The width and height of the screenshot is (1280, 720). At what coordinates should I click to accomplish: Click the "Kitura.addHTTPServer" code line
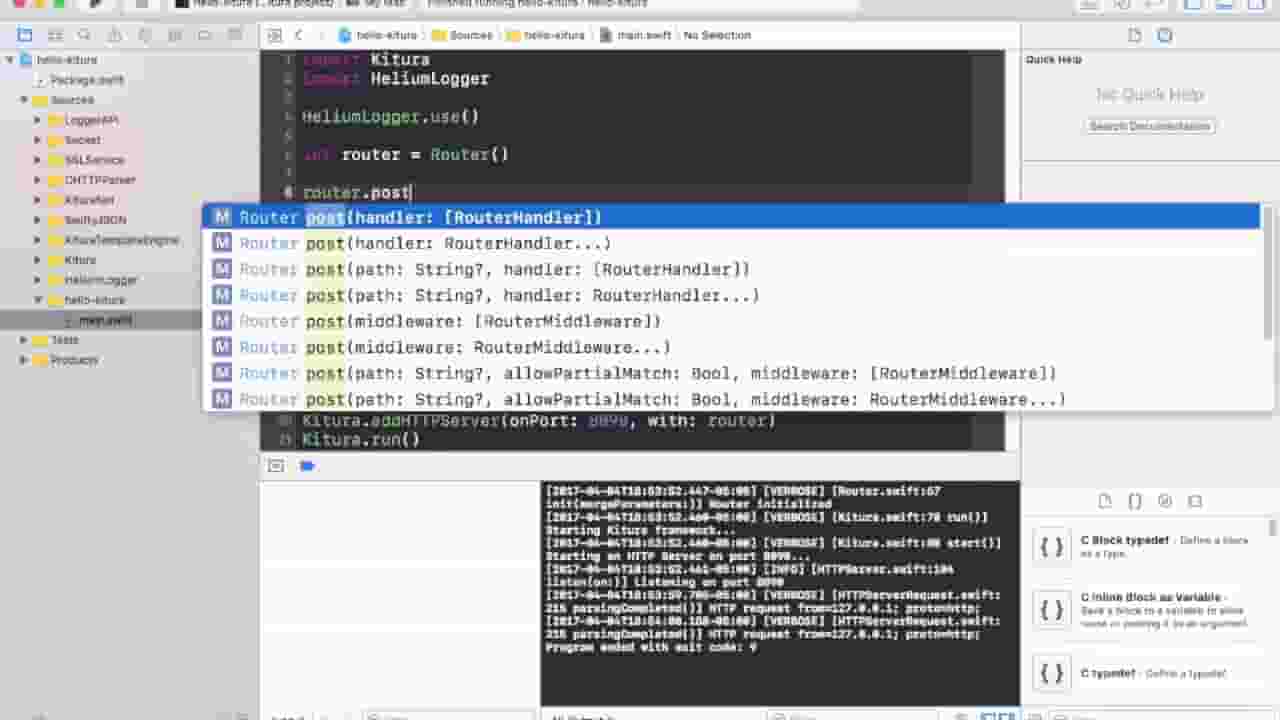click(539, 421)
